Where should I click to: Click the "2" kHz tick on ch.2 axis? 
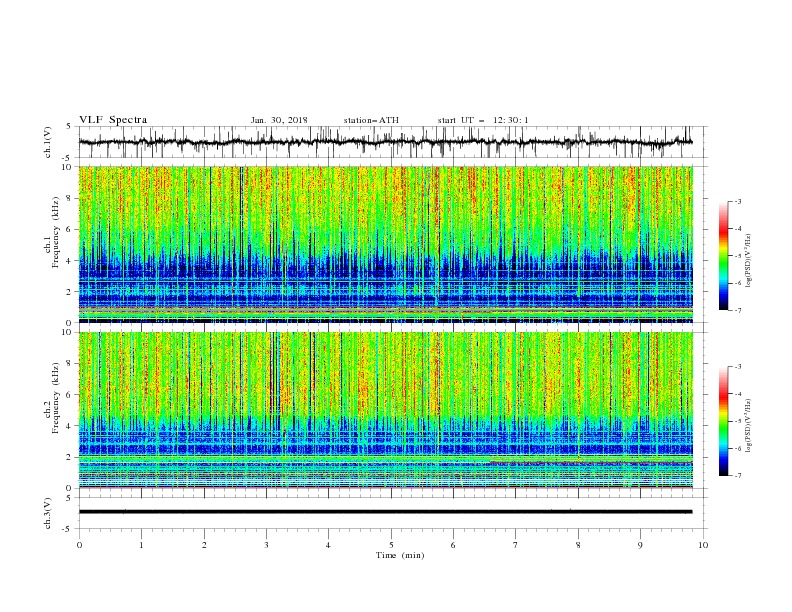tap(70, 457)
